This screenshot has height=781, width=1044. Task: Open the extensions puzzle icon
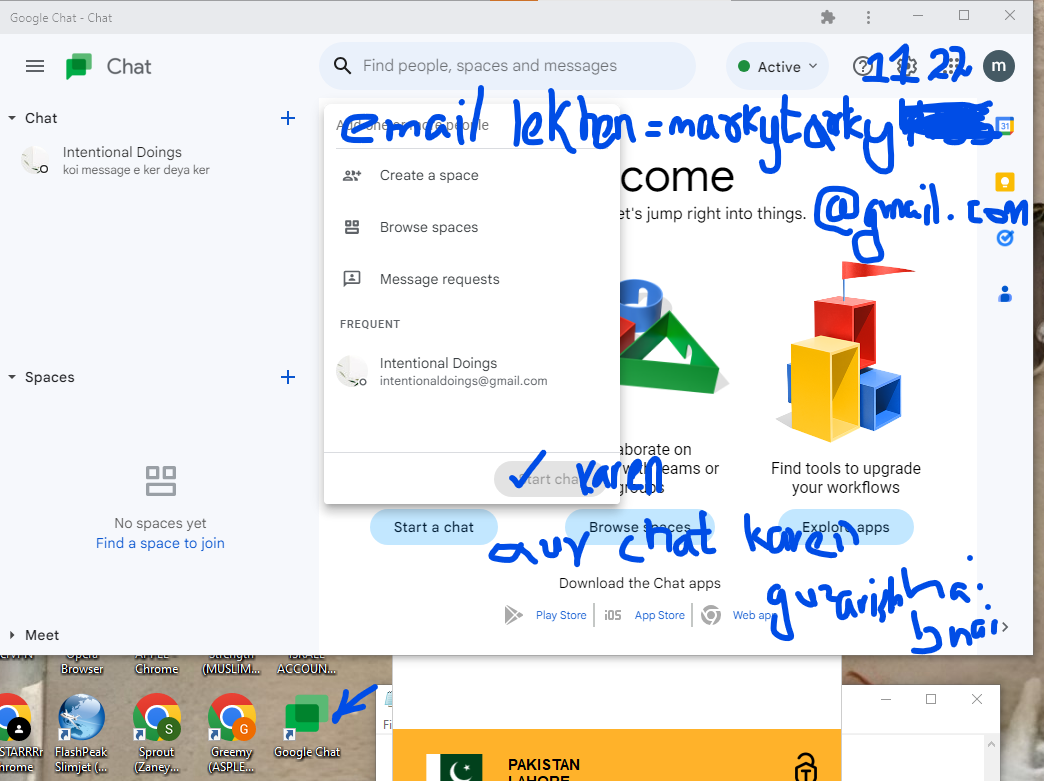[828, 17]
